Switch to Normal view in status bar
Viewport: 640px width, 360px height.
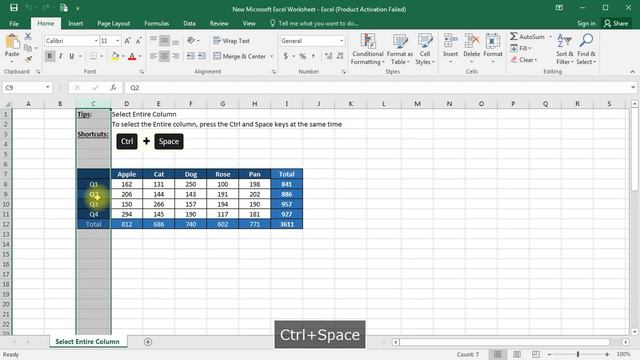click(498, 354)
